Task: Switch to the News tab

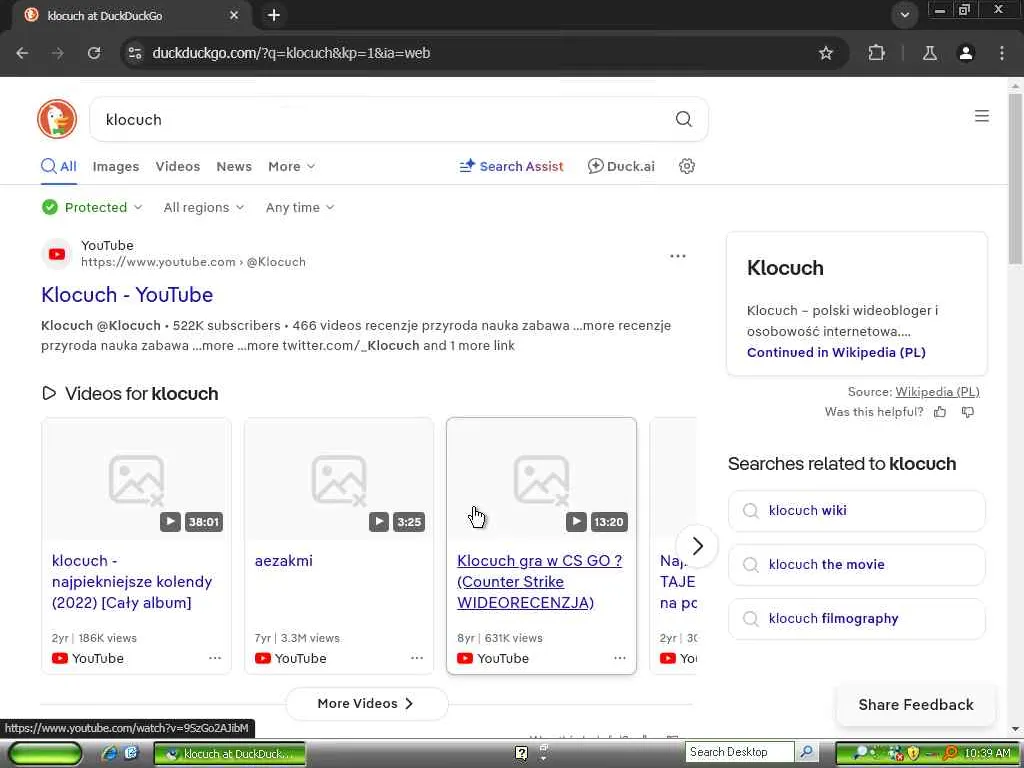Action: 234,167
